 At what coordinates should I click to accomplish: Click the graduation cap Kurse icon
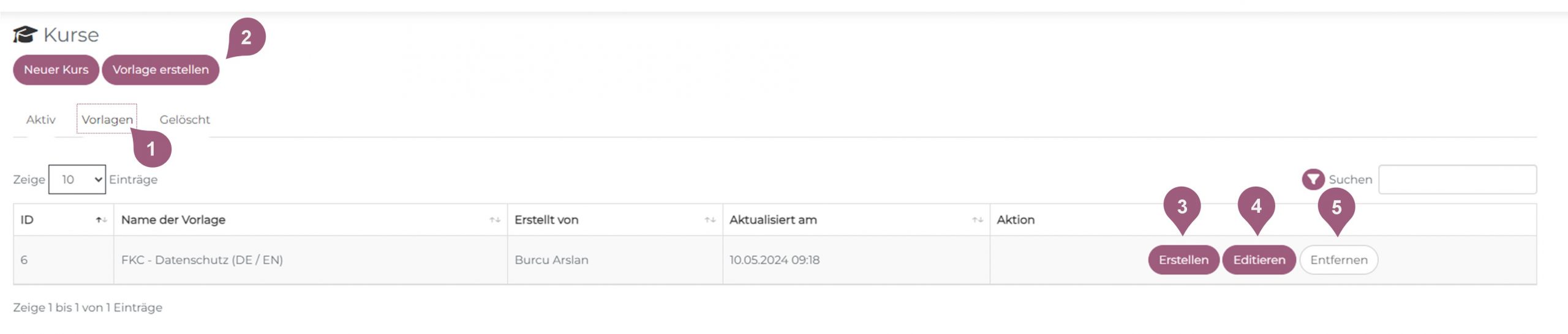pyautogui.click(x=25, y=34)
